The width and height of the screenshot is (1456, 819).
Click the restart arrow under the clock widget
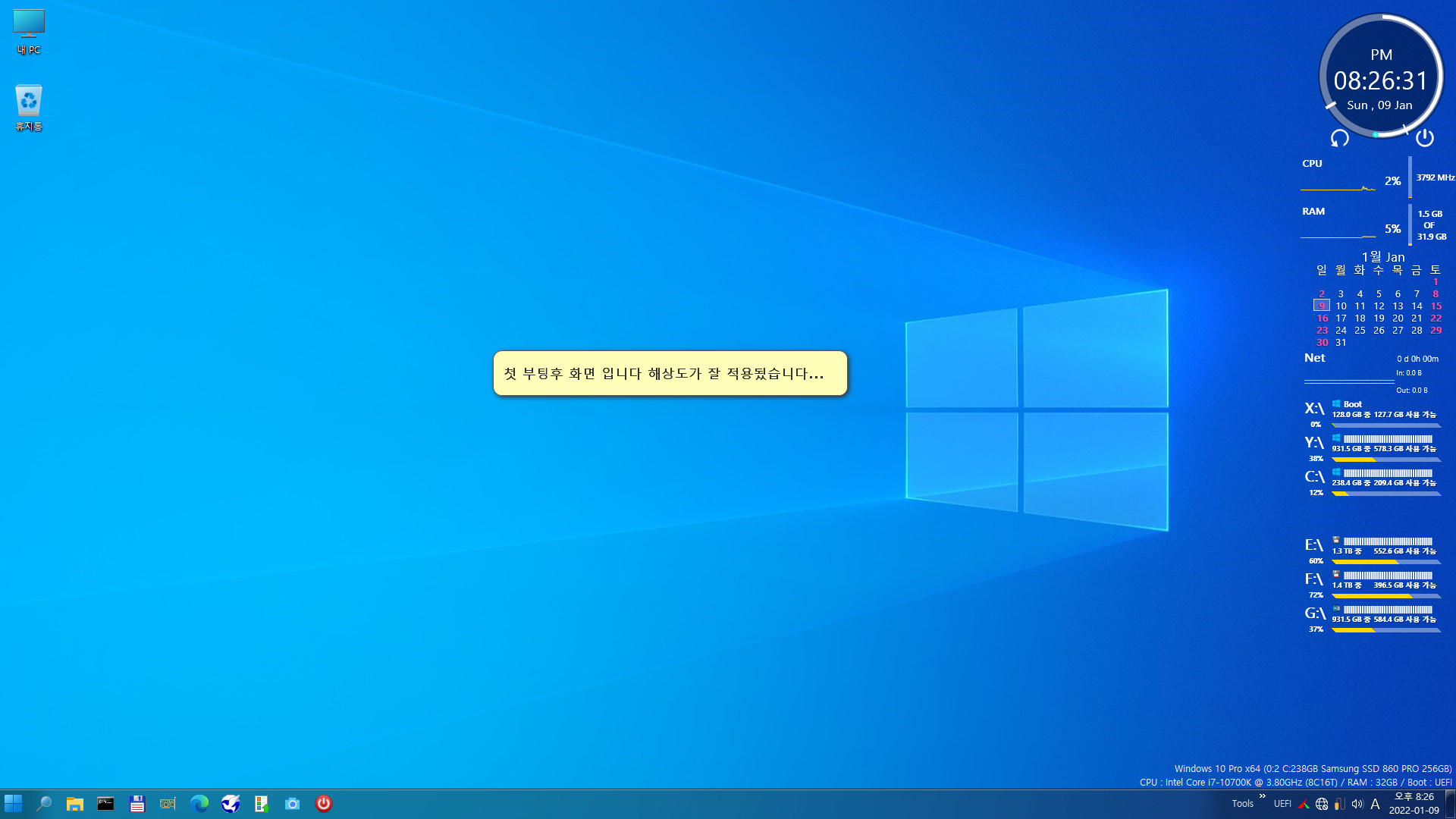click(1340, 138)
